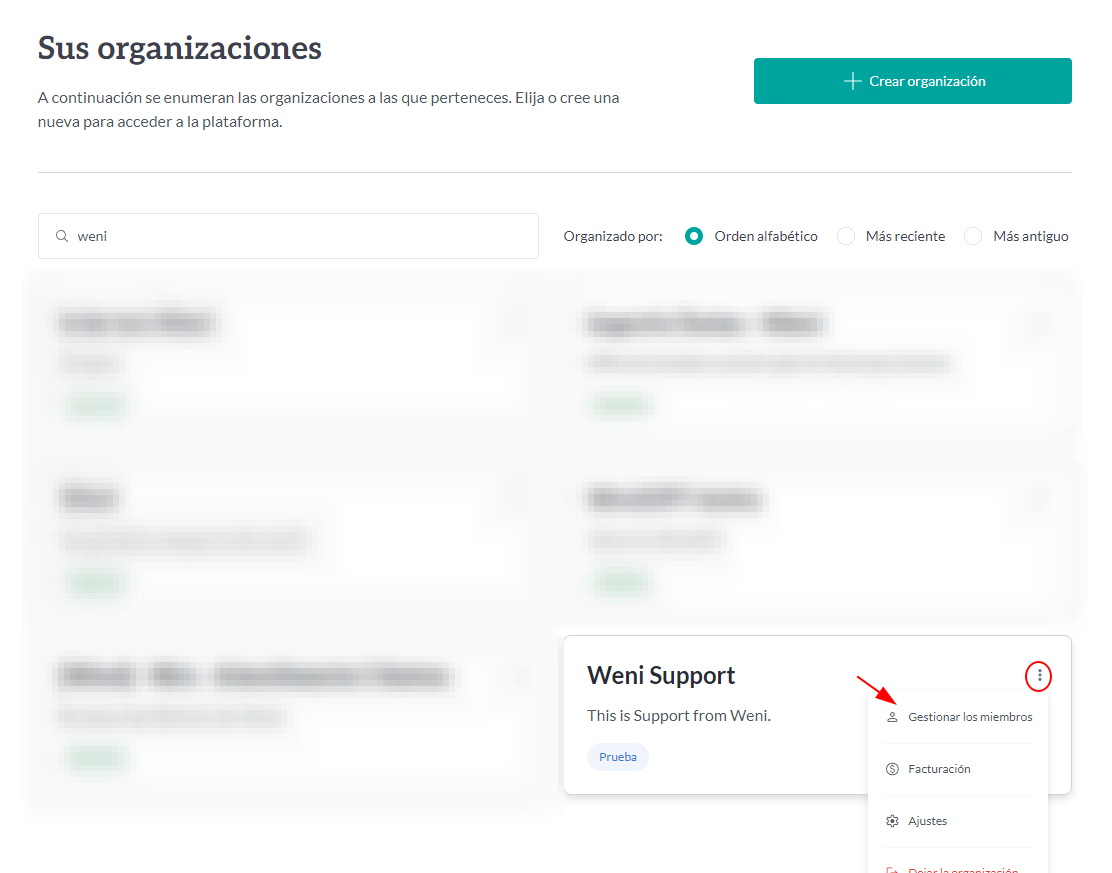Choose Dejar la organización menu item

pos(962,868)
